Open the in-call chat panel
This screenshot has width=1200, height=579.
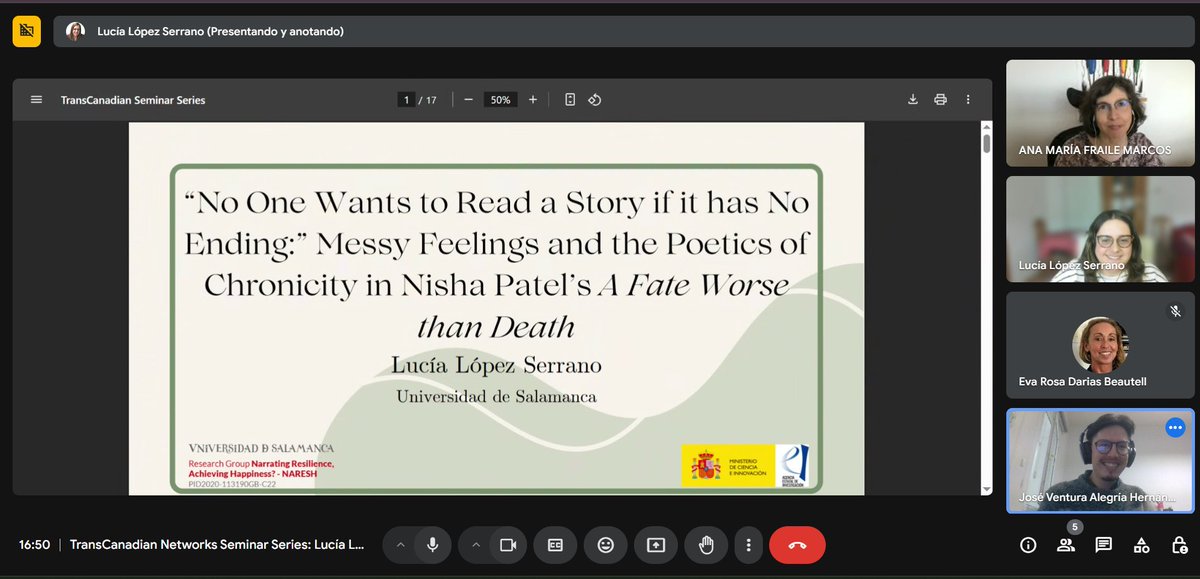coord(1103,545)
